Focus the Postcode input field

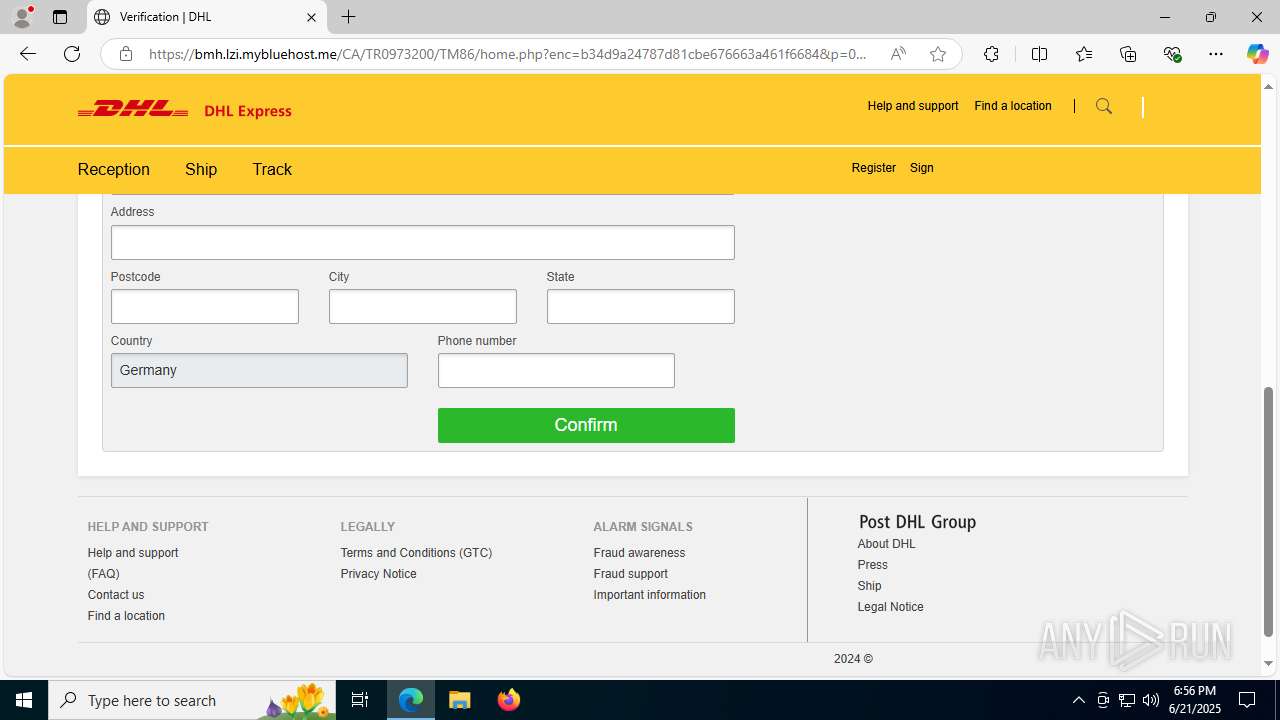[205, 306]
